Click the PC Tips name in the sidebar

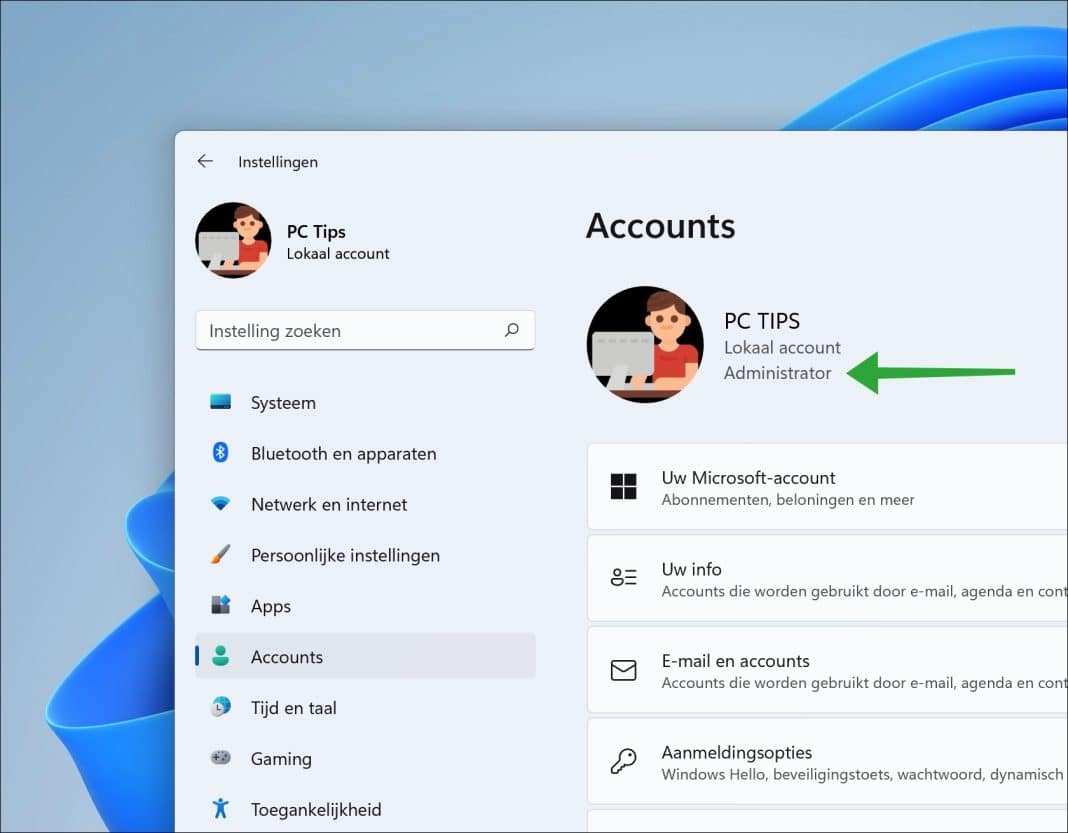[x=316, y=232]
